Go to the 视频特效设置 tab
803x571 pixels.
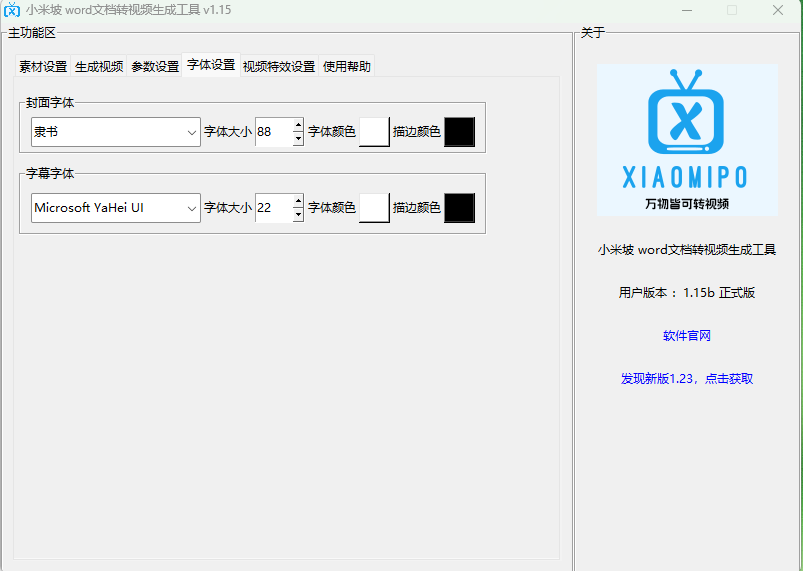click(278, 67)
